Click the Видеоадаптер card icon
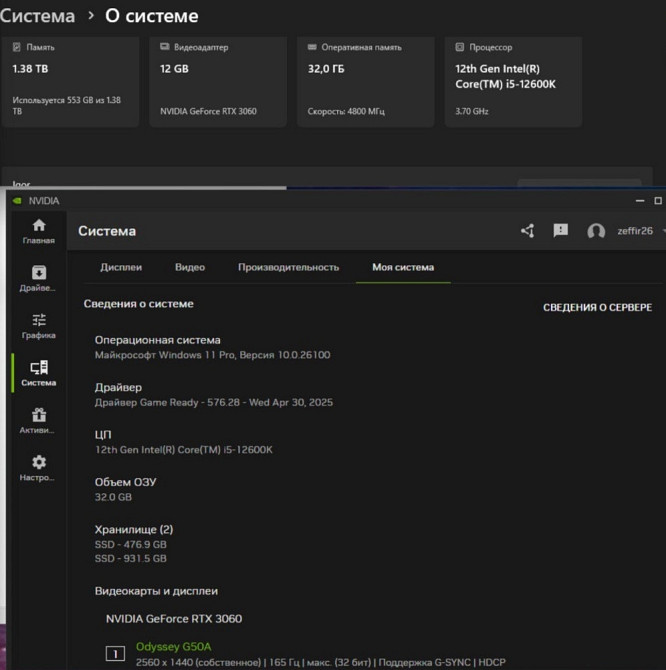The height and width of the screenshot is (670, 666). (164, 47)
